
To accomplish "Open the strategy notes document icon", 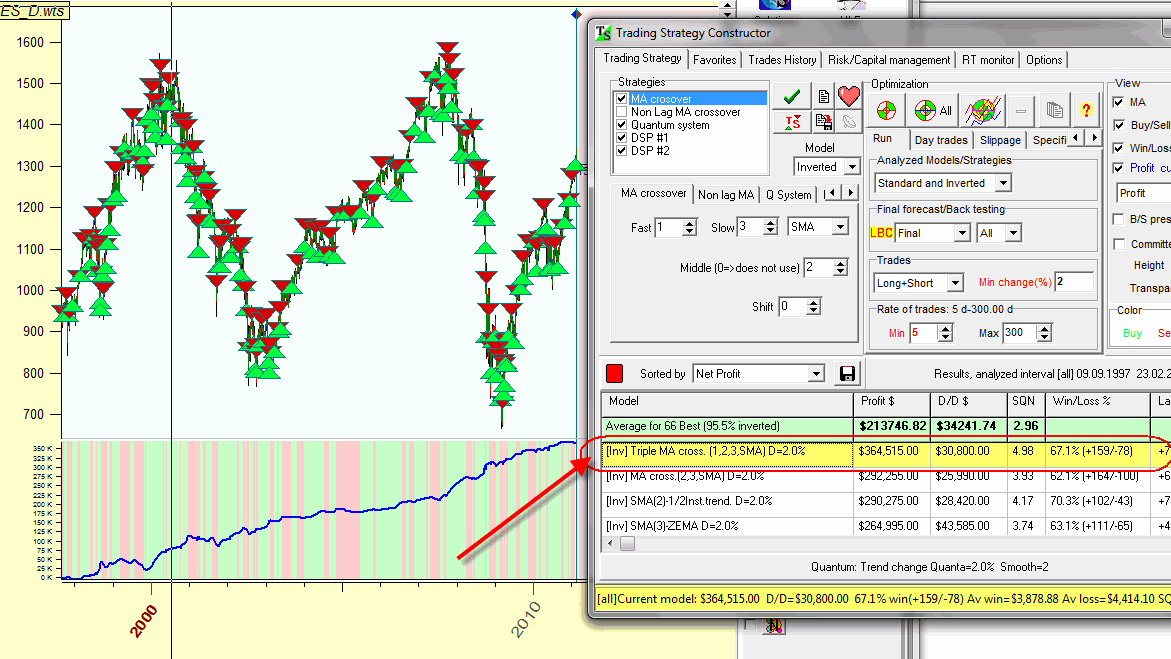I will coord(823,95).
